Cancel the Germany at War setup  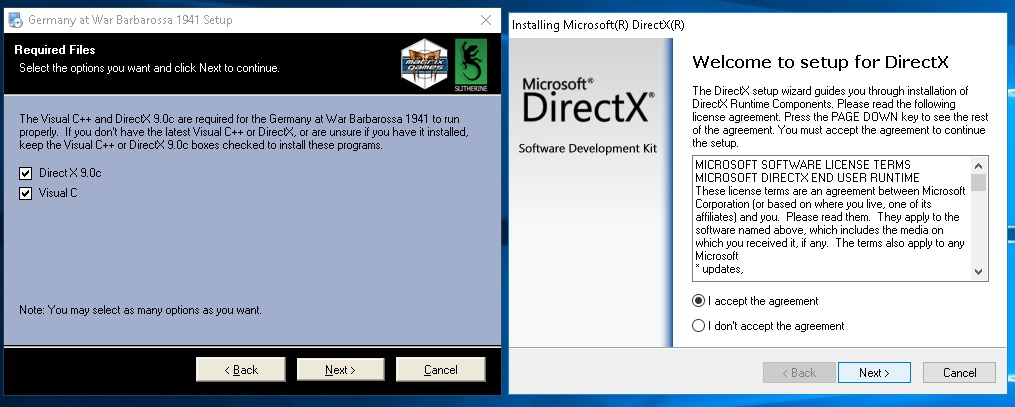[441, 369]
